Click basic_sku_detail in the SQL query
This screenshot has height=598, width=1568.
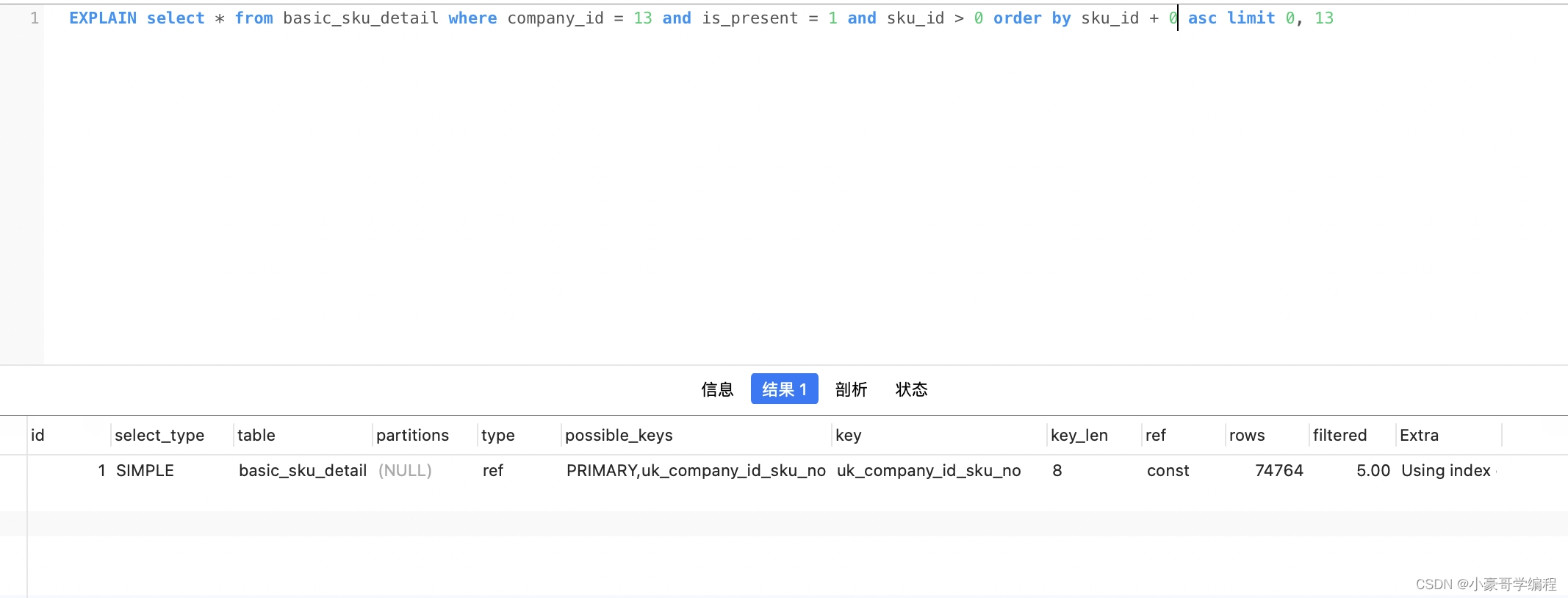tap(361, 18)
